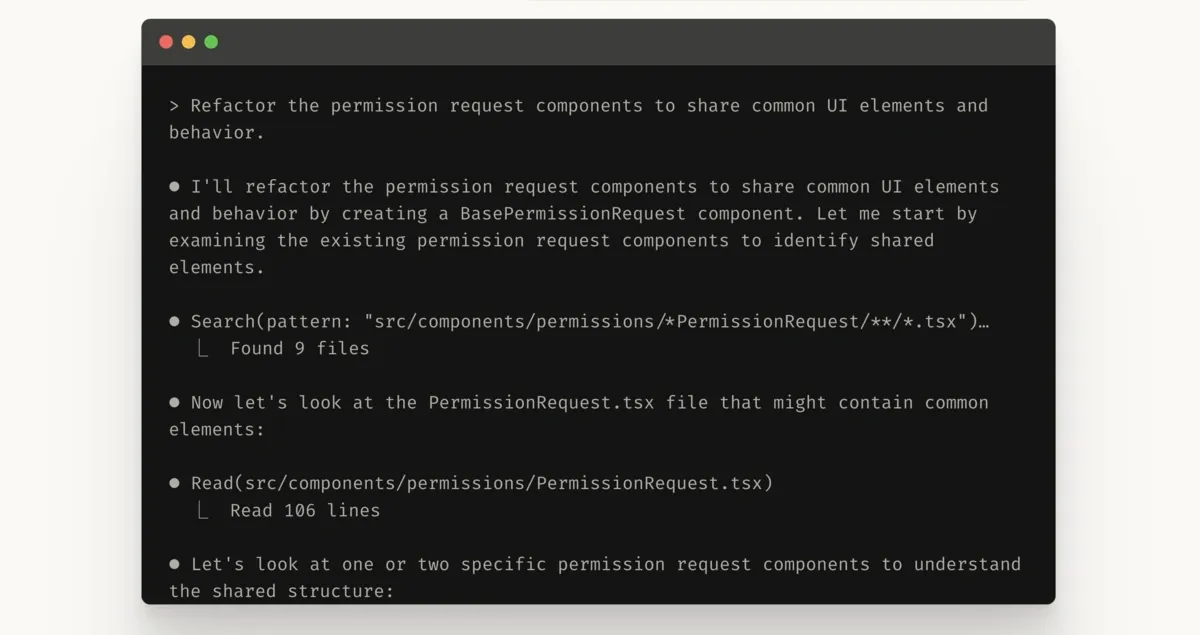
Task: Click the terminal window title bar
Action: click(x=600, y=42)
